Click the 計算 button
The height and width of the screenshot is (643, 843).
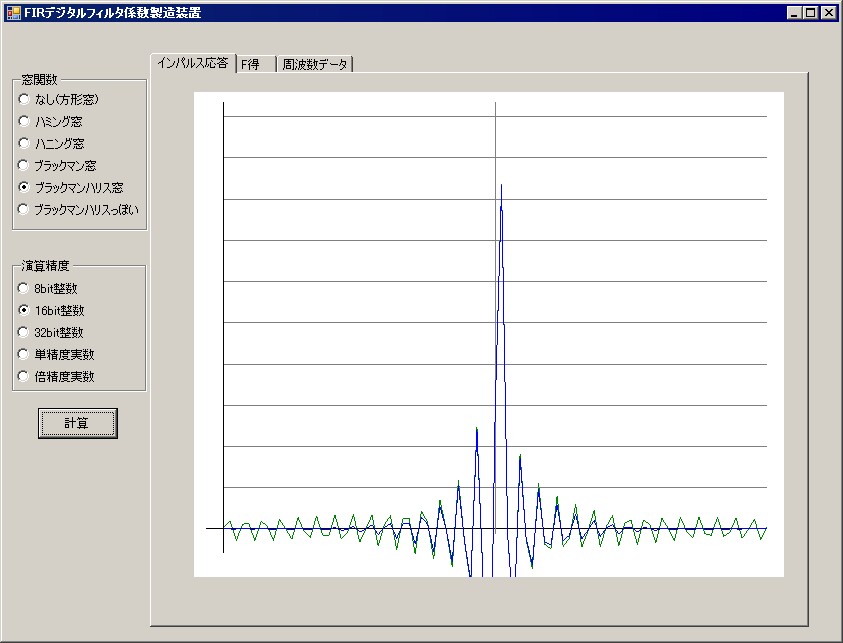pos(77,423)
